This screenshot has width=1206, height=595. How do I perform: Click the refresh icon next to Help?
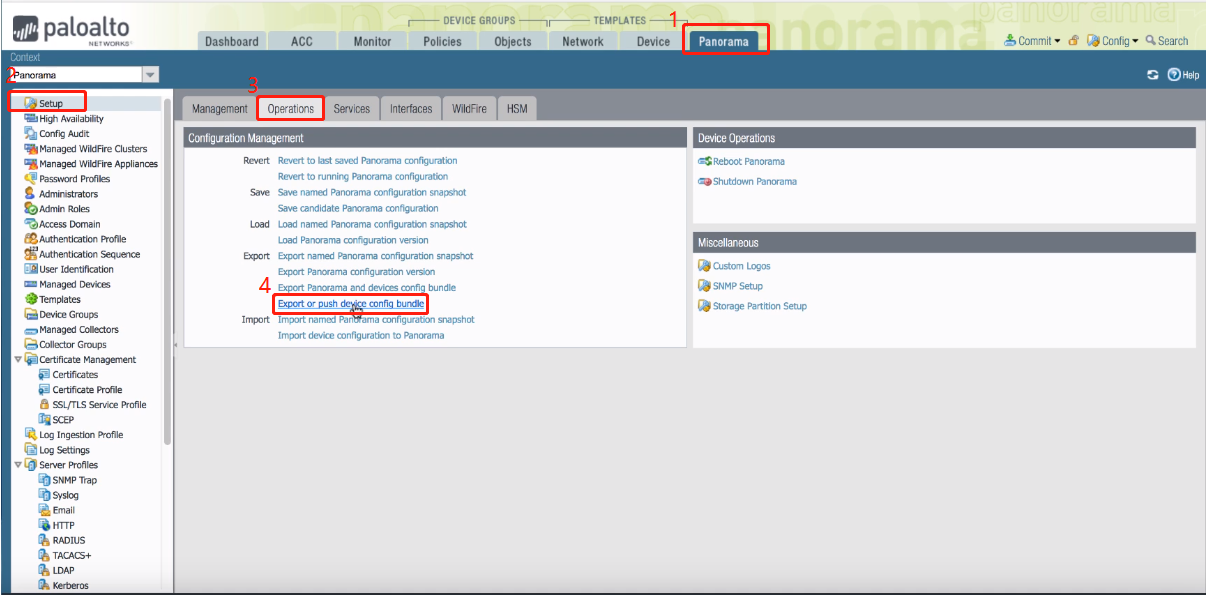coord(1153,75)
